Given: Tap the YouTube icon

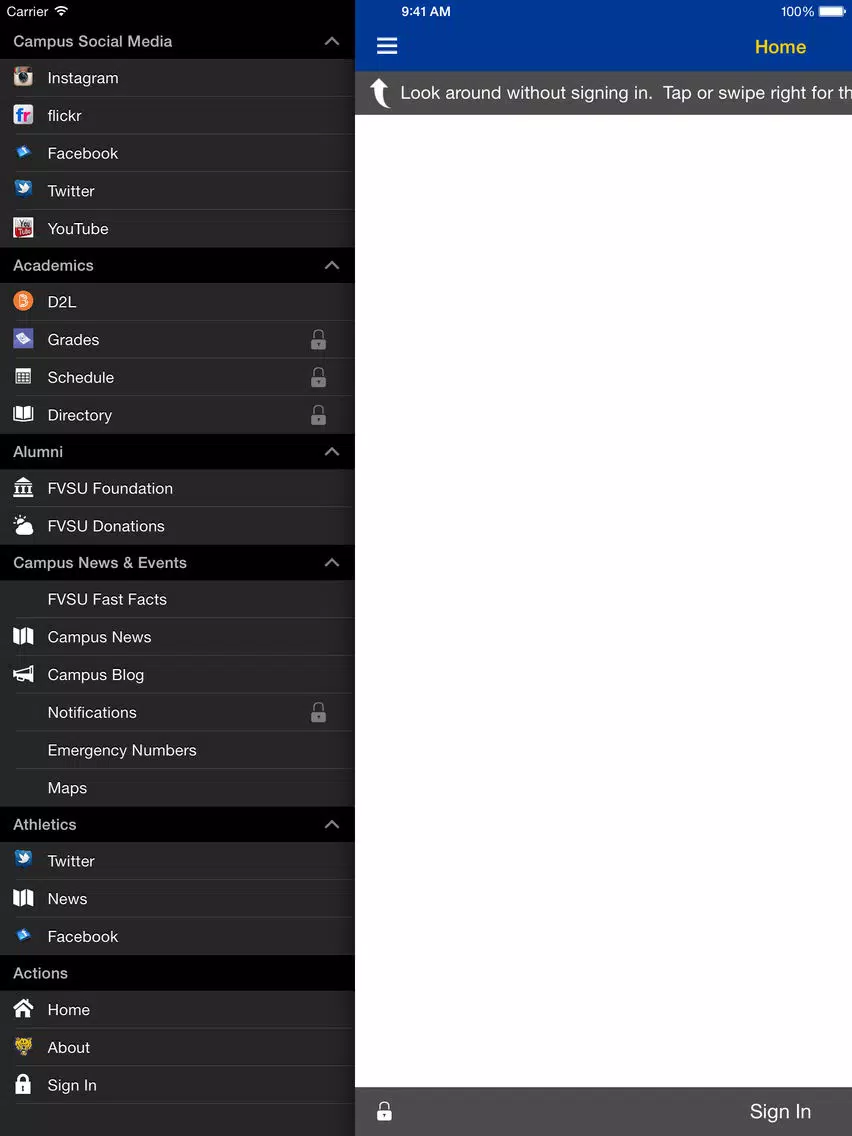Looking at the screenshot, I should [x=23, y=227].
